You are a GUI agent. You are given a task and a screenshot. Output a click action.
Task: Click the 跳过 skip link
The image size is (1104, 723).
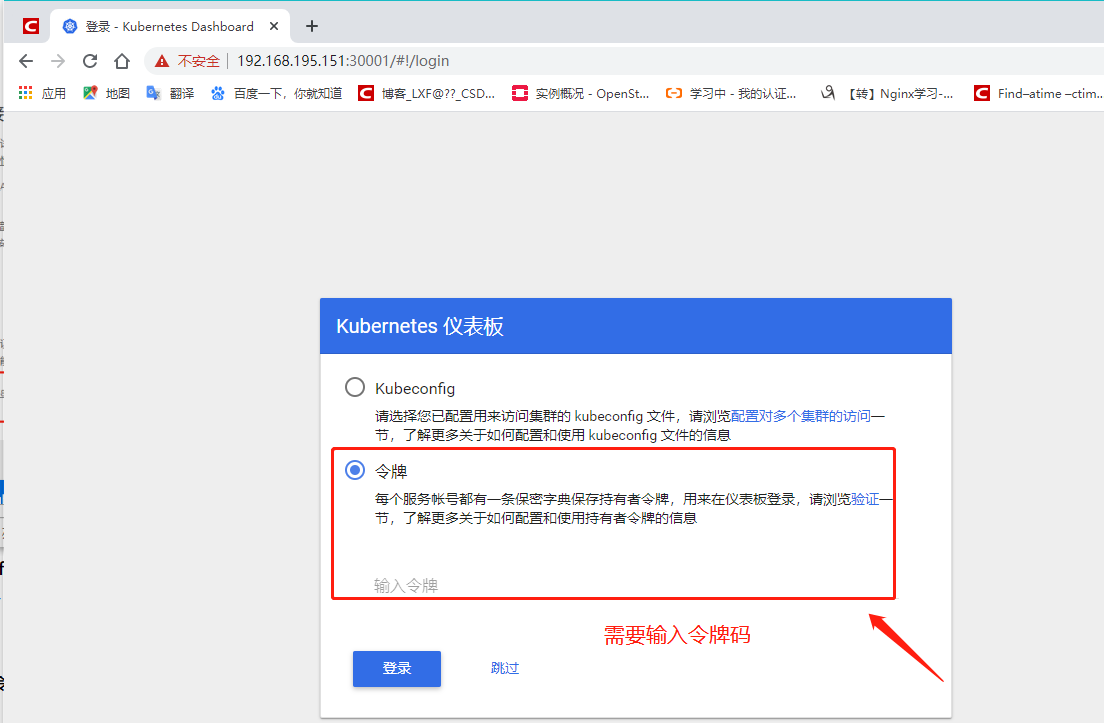tap(505, 668)
